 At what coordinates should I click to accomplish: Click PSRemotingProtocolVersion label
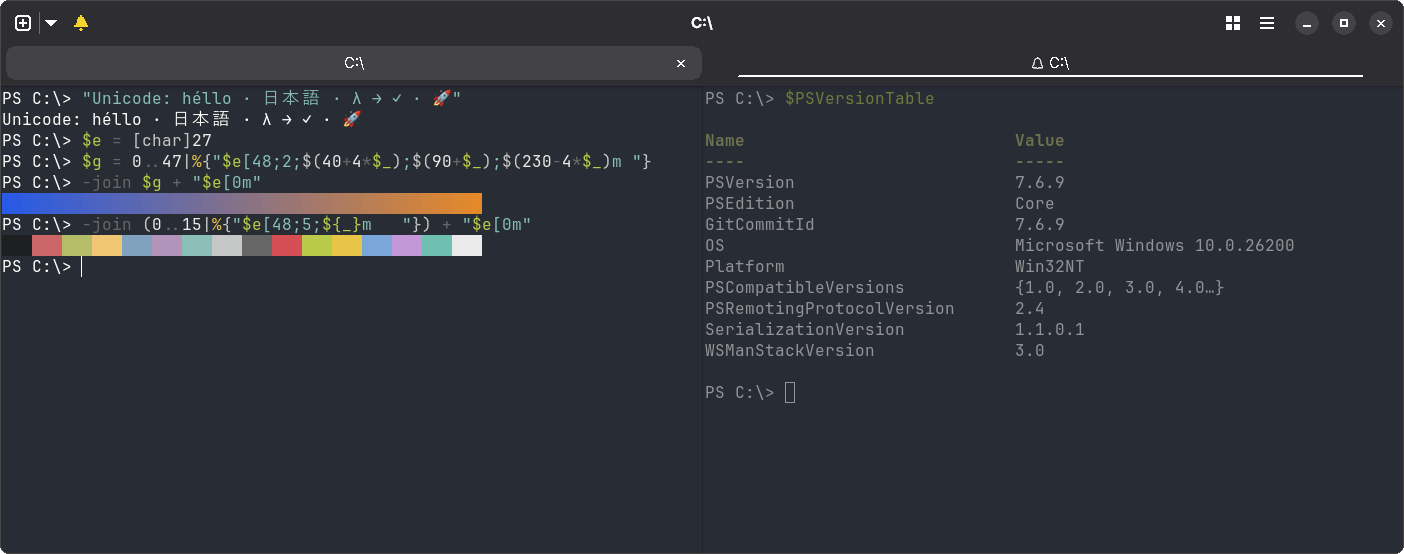pos(830,309)
